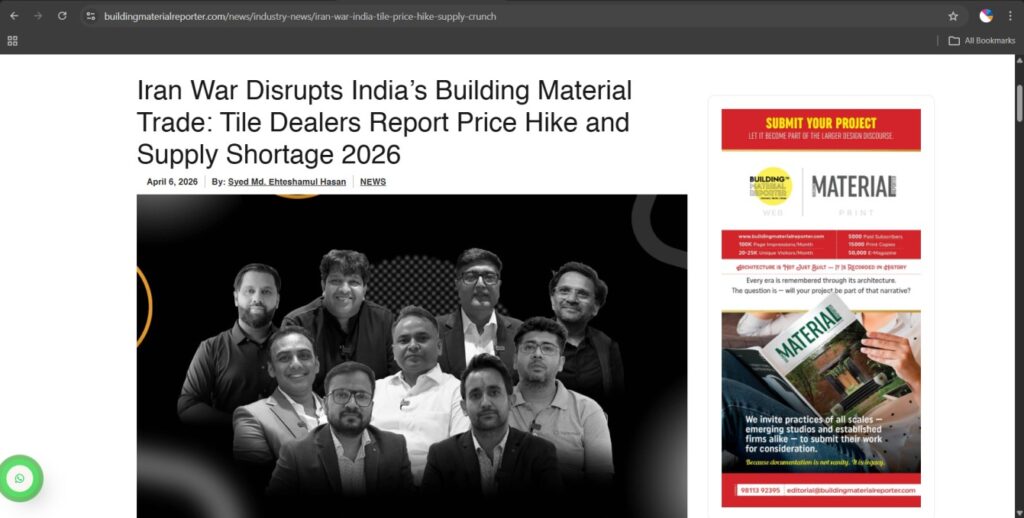The width and height of the screenshot is (1024, 518).
Task: Open the browser profile avatar
Action: tap(986, 16)
